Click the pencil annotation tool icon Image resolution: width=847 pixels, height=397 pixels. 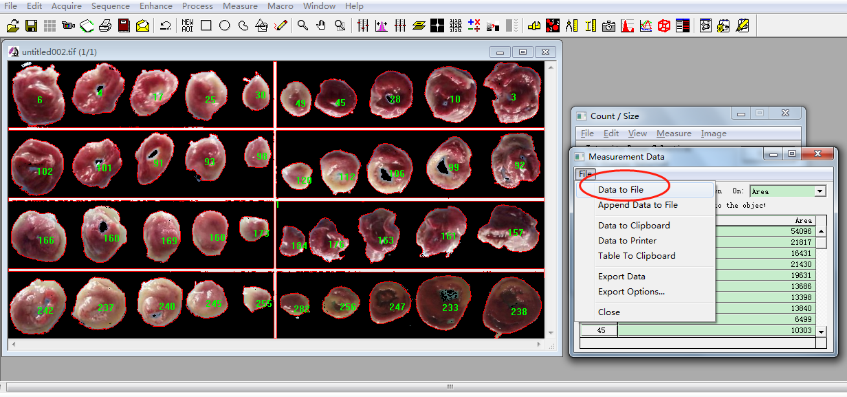[x=280, y=25]
